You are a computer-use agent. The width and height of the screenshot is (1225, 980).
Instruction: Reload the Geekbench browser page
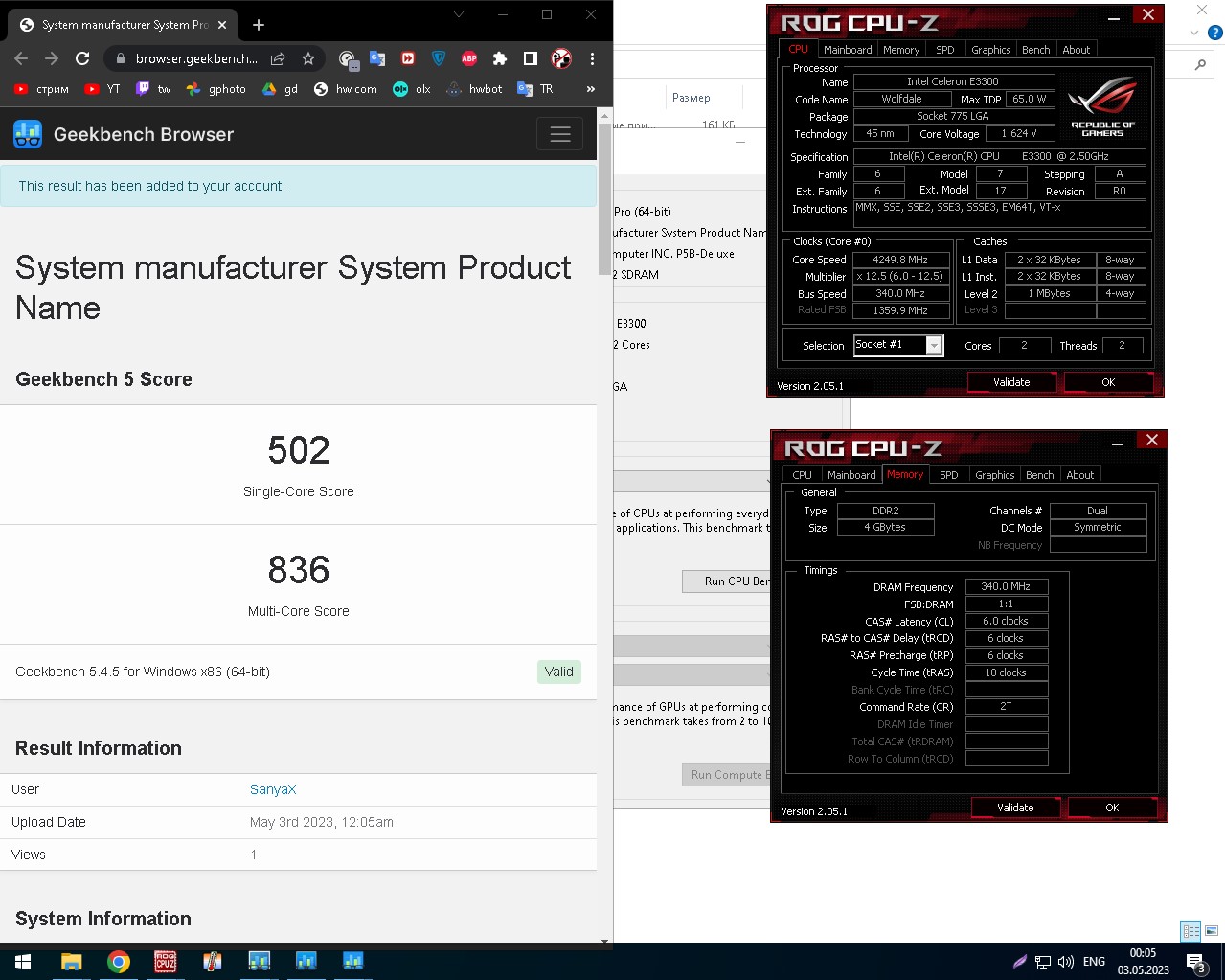tap(82, 58)
